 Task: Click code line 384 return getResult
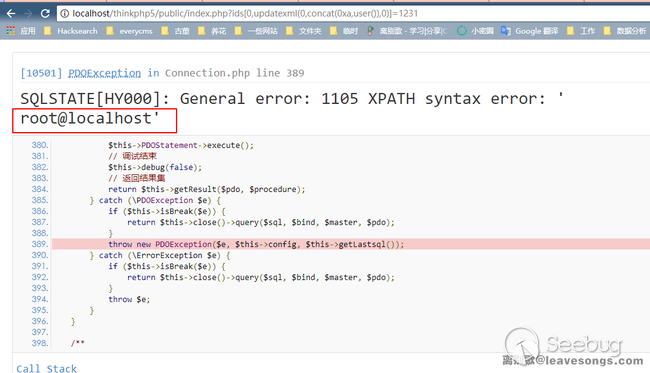(x=206, y=189)
